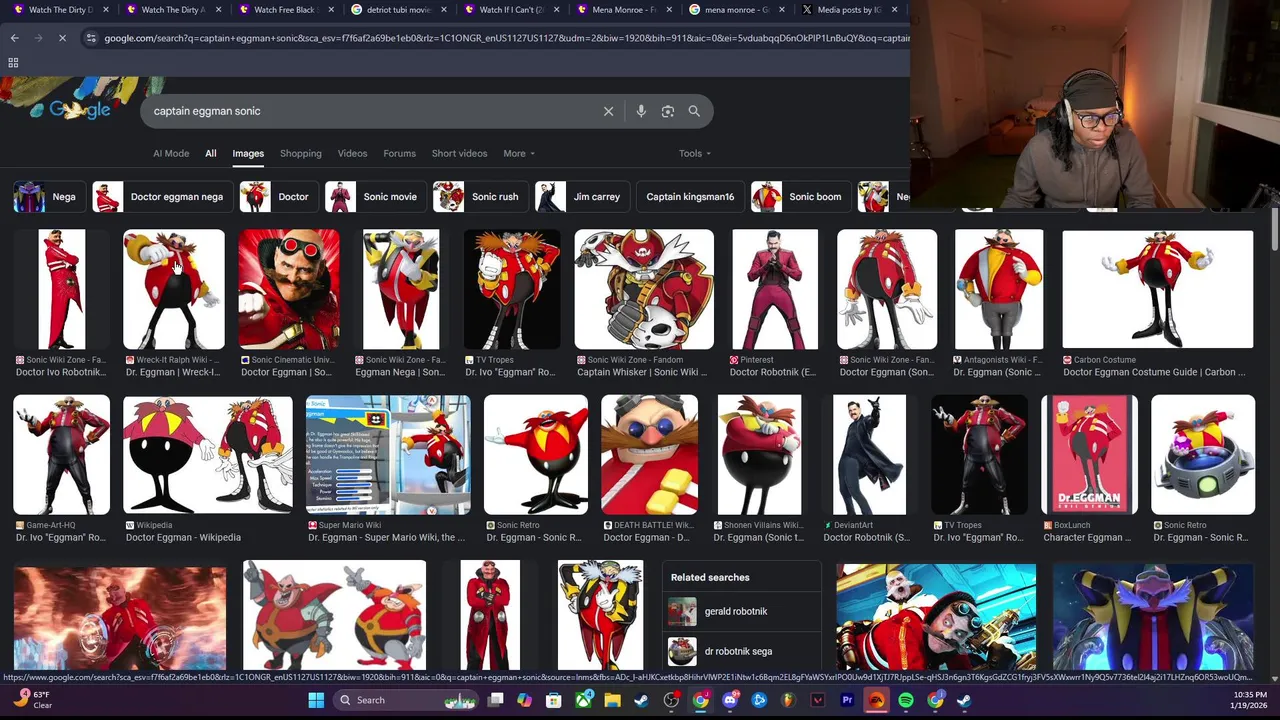Filter by the 'Doctor' chip
The height and width of the screenshot is (720, 1280).
point(277,197)
